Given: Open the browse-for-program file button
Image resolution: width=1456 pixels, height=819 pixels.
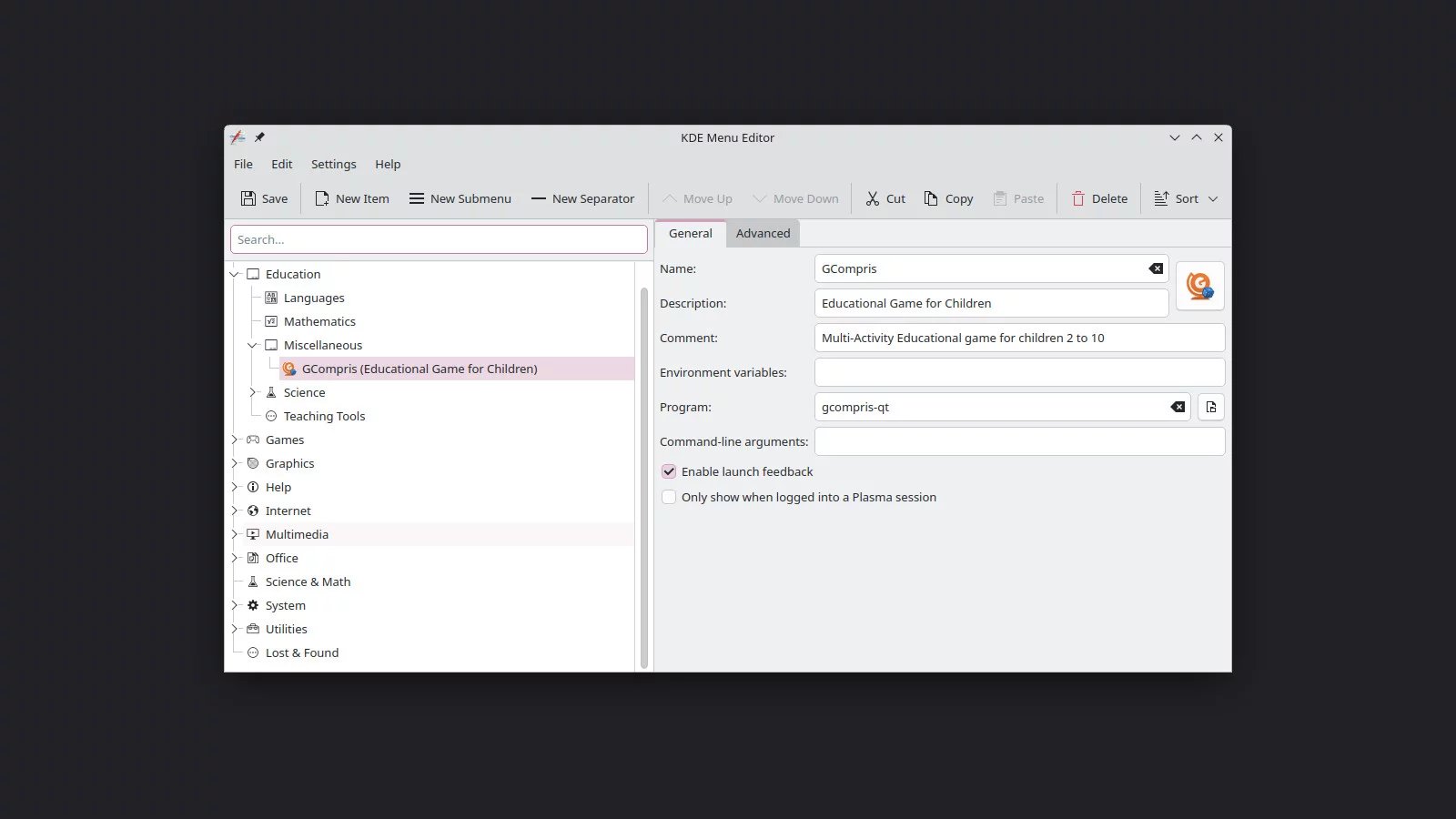Looking at the screenshot, I should (1211, 407).
